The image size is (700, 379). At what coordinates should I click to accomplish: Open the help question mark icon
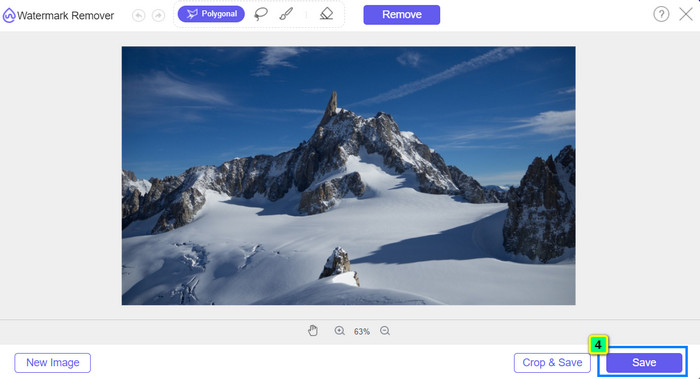click(x=661, y=14)
